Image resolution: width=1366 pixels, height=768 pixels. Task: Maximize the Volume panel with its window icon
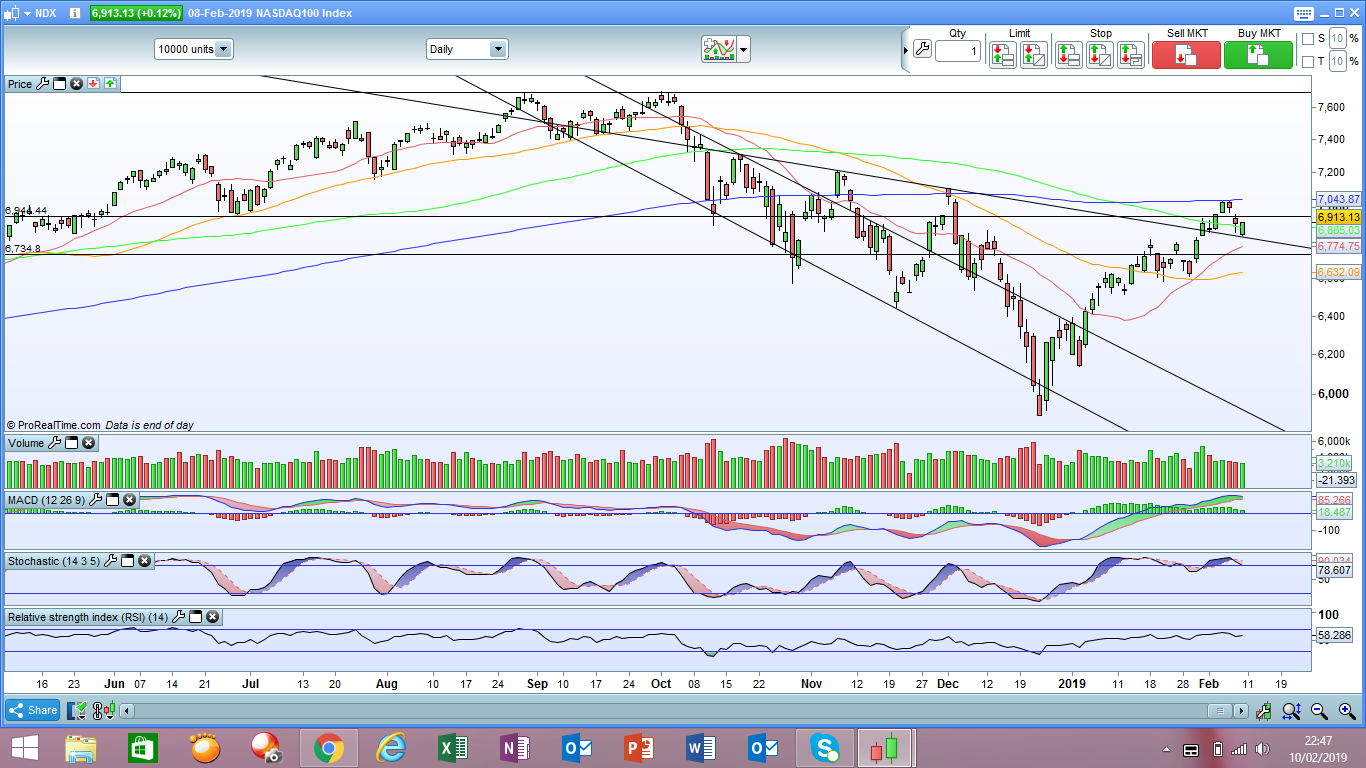click(71, 443)
